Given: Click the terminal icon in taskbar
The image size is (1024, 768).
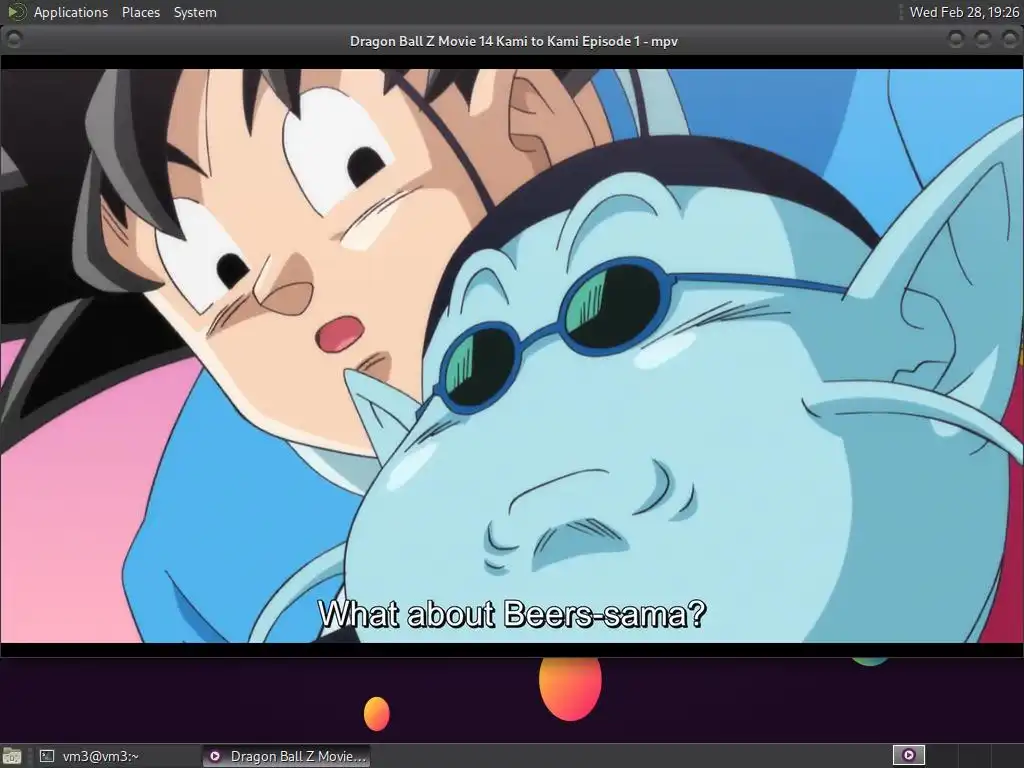Looking at the screenshot, I should pos(46,756).
